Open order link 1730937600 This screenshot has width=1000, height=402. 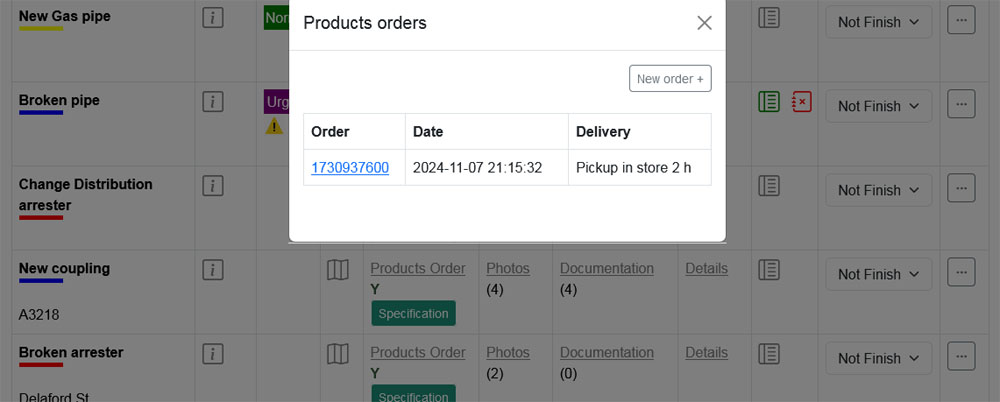coord(350,168)
